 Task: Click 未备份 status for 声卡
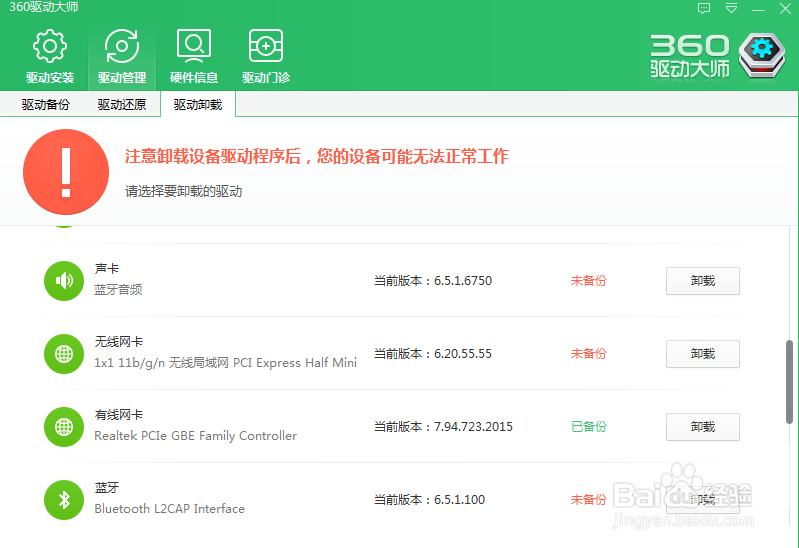(x=589, y=281)
